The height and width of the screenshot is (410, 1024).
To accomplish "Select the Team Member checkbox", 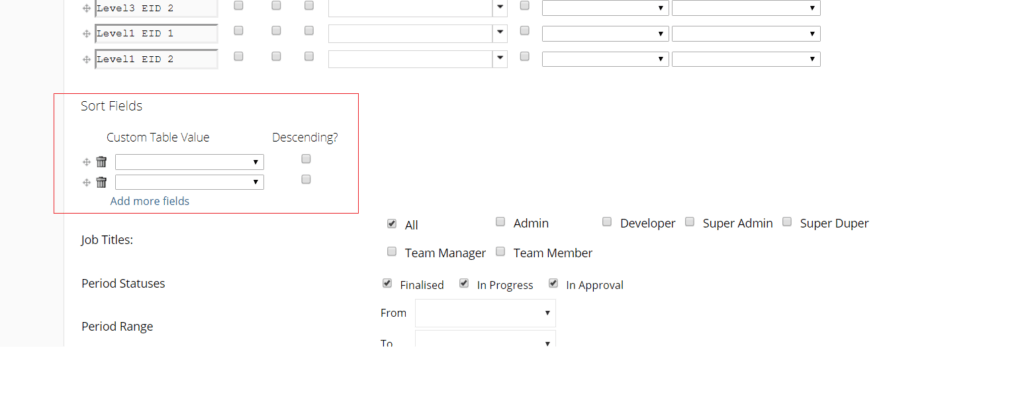I will [x=500, y=251].
